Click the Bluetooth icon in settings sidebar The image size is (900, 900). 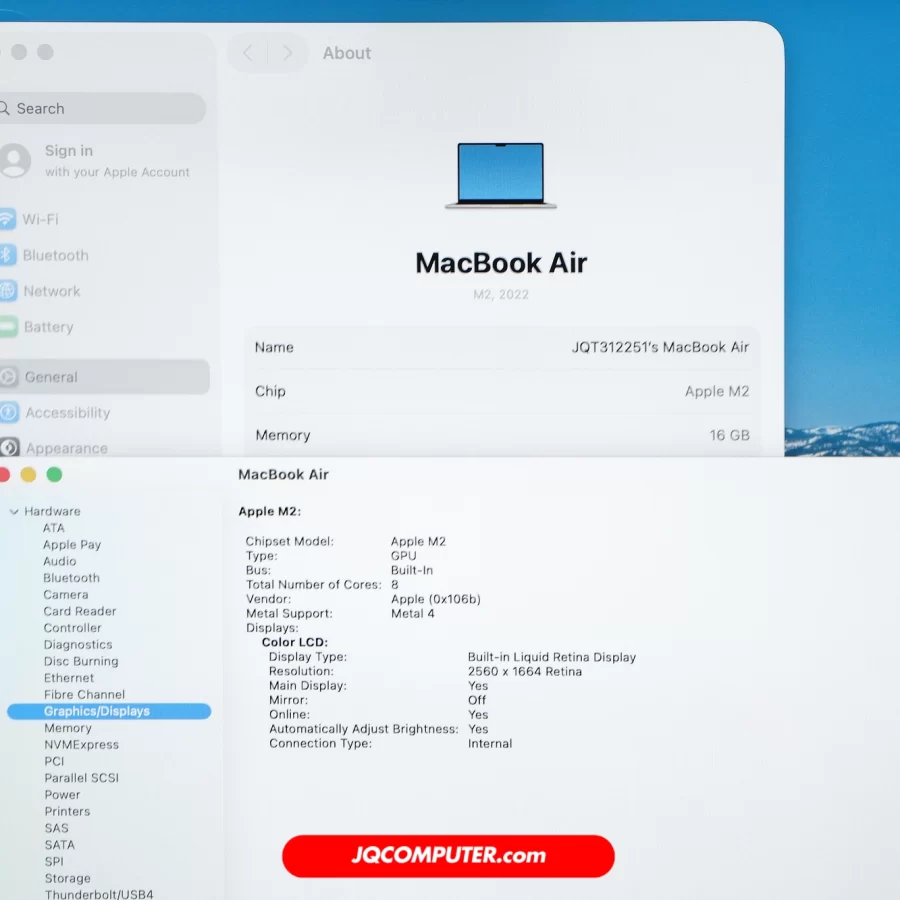point(8,255)
